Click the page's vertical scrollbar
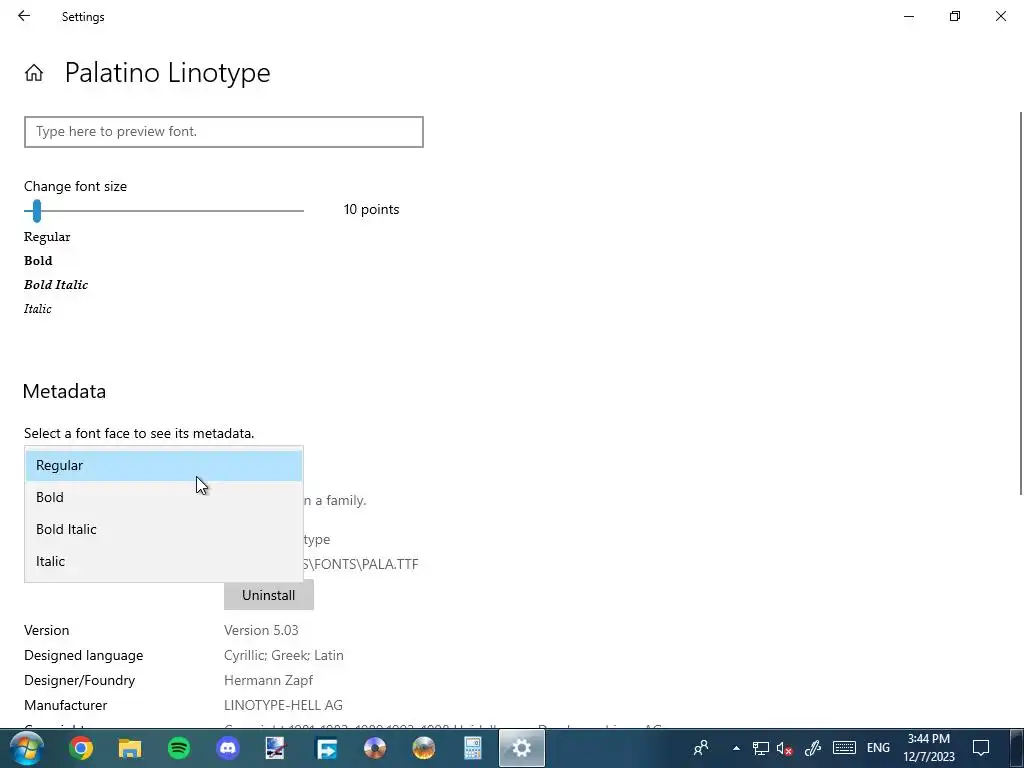Viewport: 1024px width, 768px height. pos(1021,304)
